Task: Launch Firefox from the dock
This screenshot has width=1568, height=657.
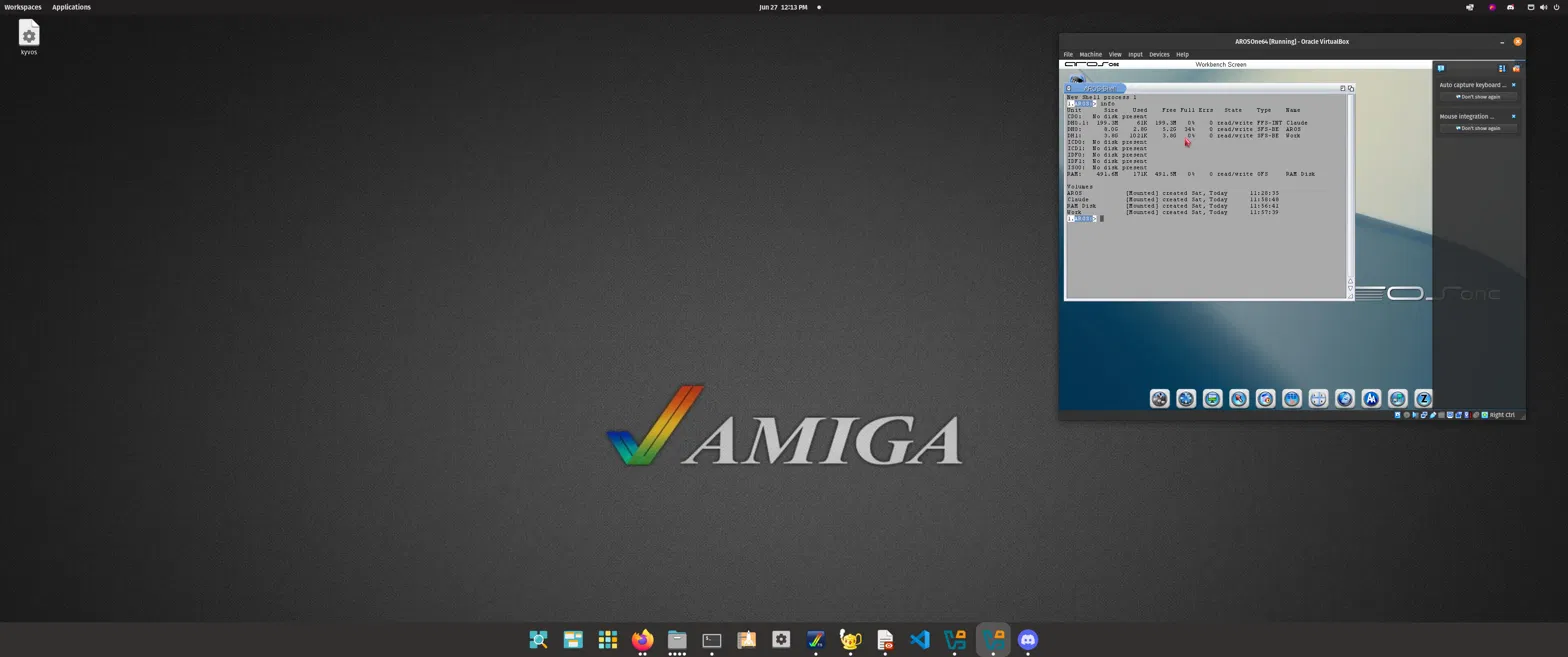Action: tap(642, 640)
